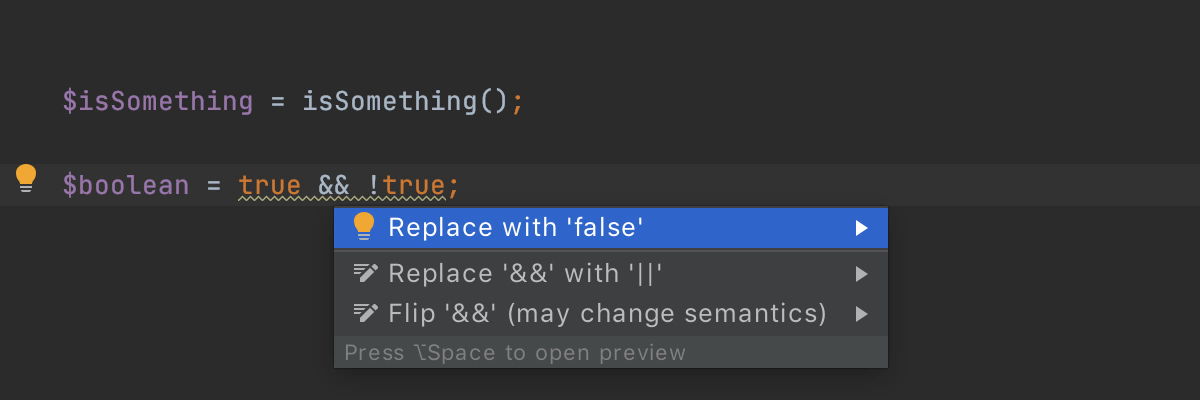Click the first underlined "true" literal

click(x=269, y=185)
